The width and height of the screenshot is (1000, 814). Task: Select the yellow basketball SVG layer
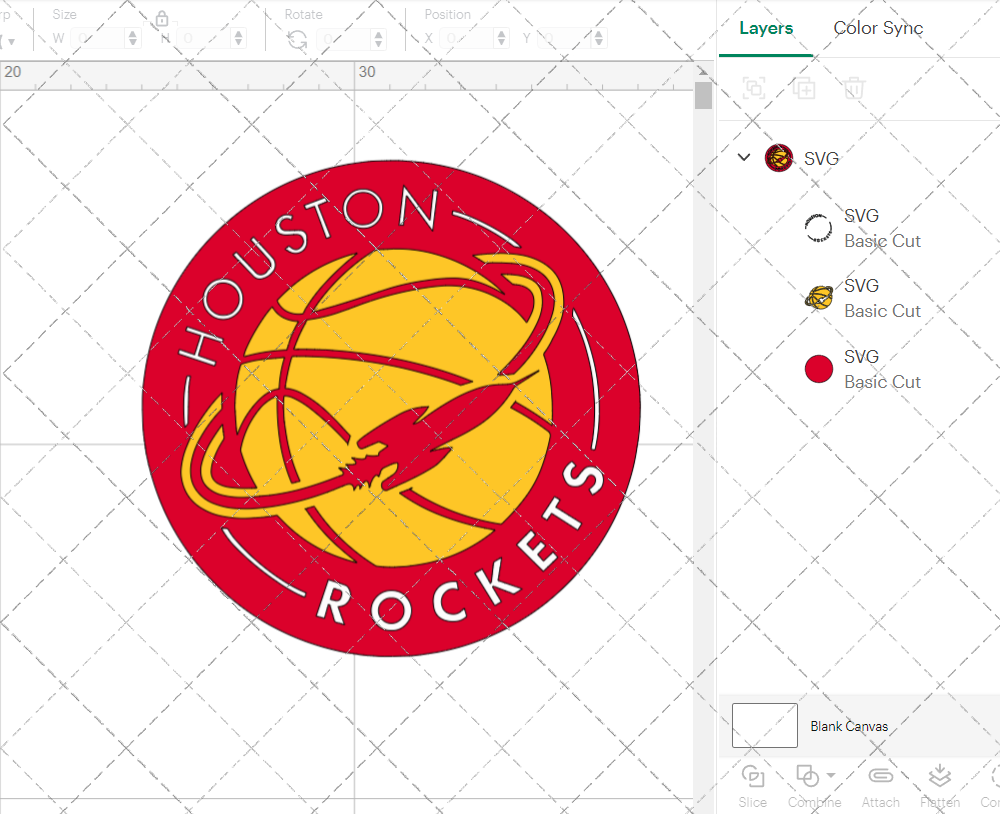click(x=863, y=298)
